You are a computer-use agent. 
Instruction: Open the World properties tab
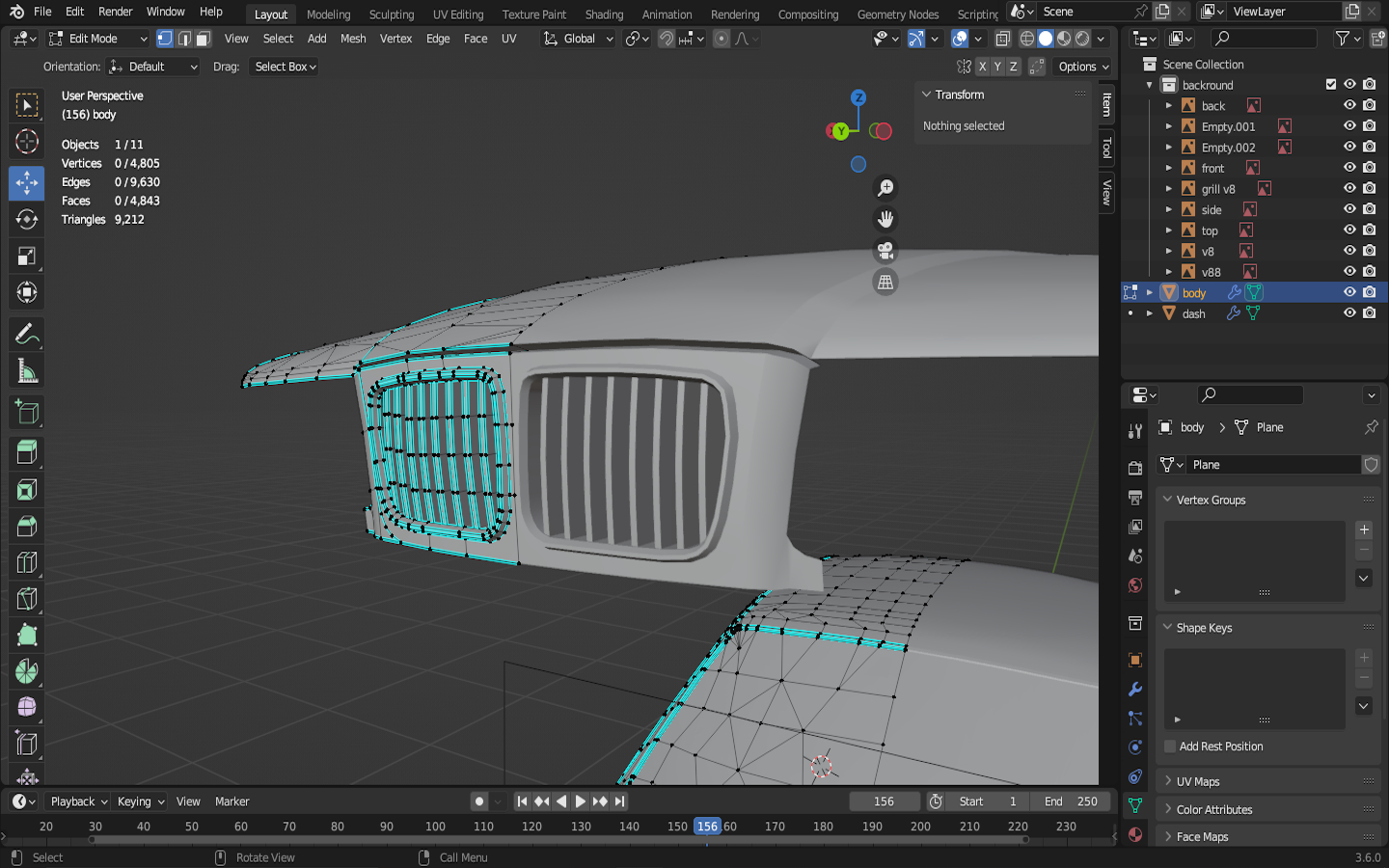[1135, 585]
